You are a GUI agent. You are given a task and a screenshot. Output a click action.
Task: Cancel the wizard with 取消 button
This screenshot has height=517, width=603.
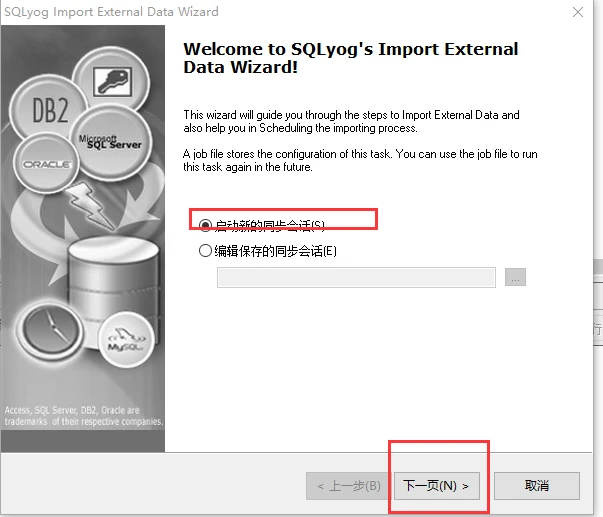coord(537,486)
